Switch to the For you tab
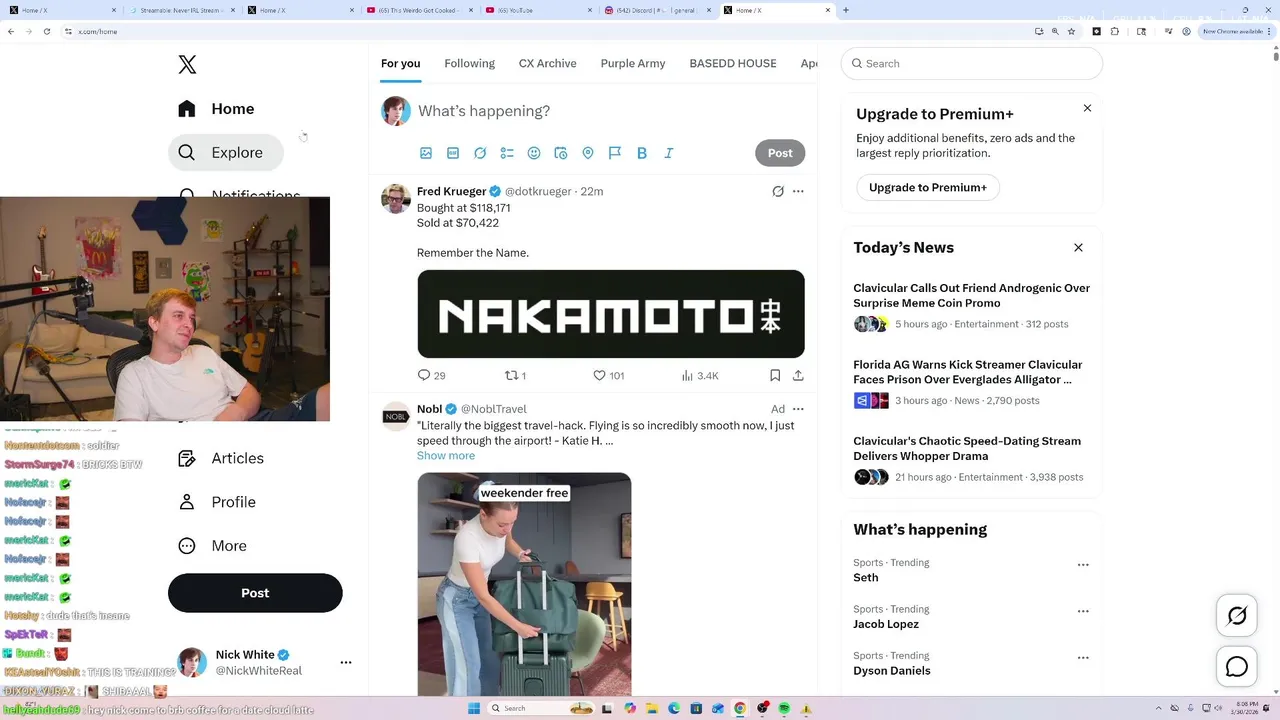Viewport: 1280px width, 720px height. point(400,63)
